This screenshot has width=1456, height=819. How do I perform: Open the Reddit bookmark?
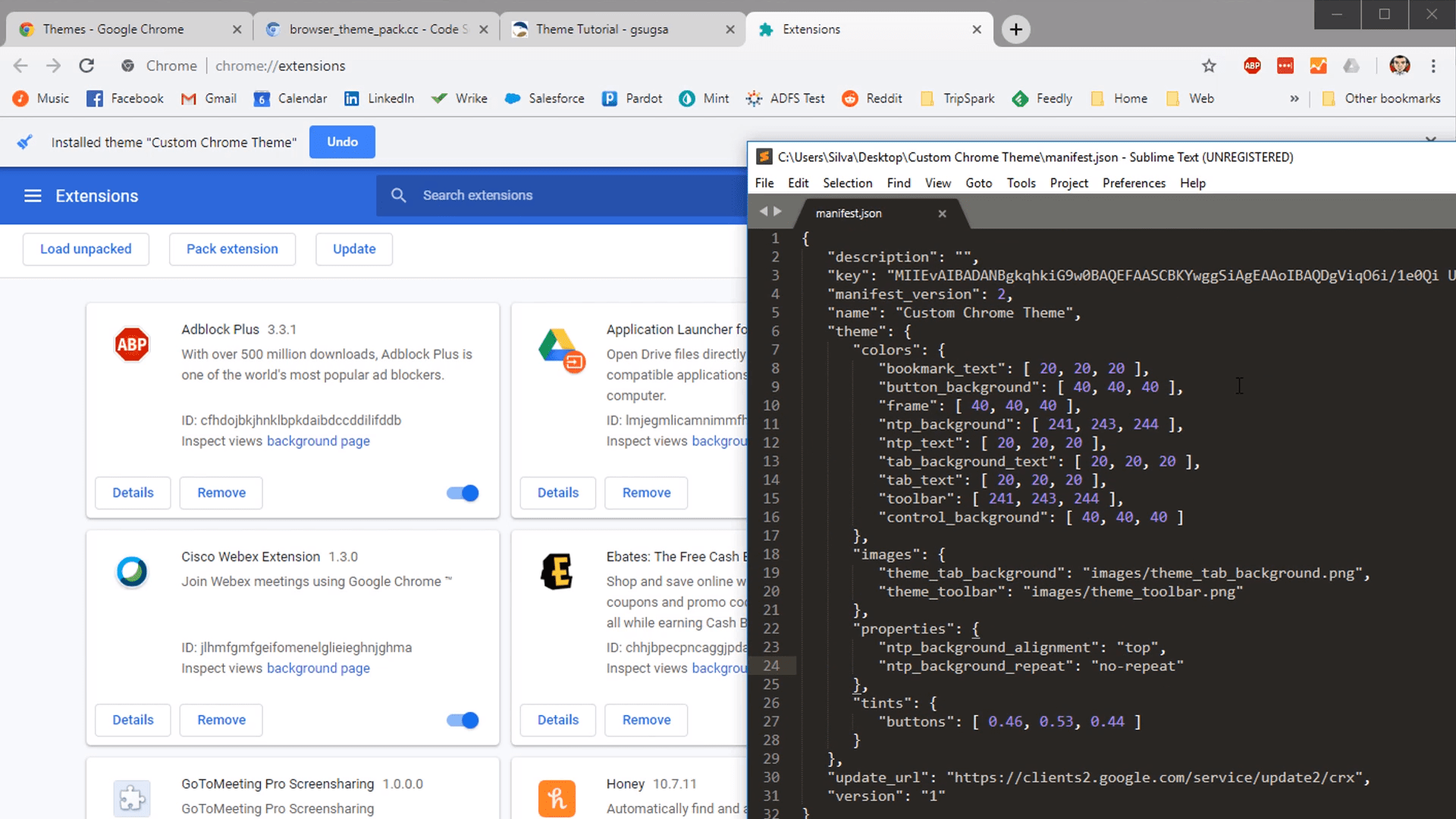tap(872, 99)
